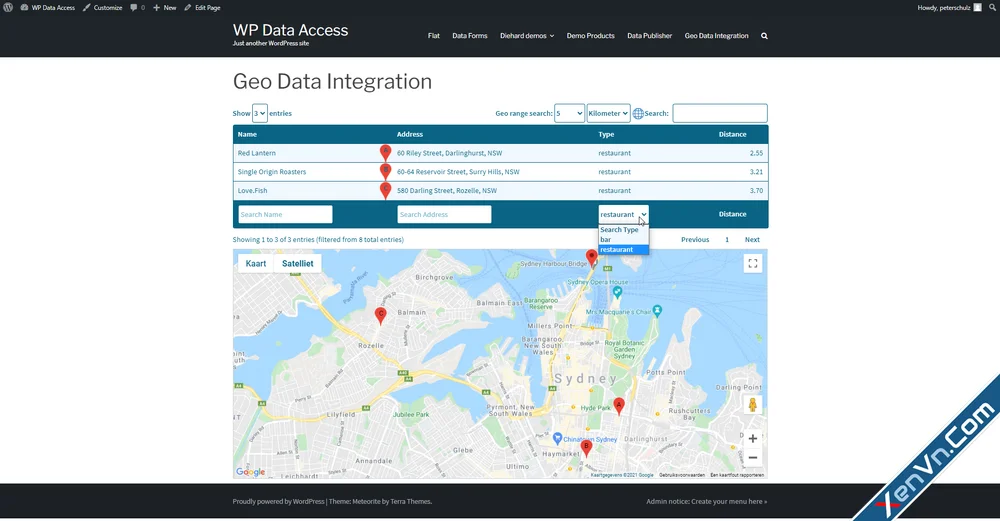Click the Google logo on the map
1000x521 pixels.
[x=251, y=472]
